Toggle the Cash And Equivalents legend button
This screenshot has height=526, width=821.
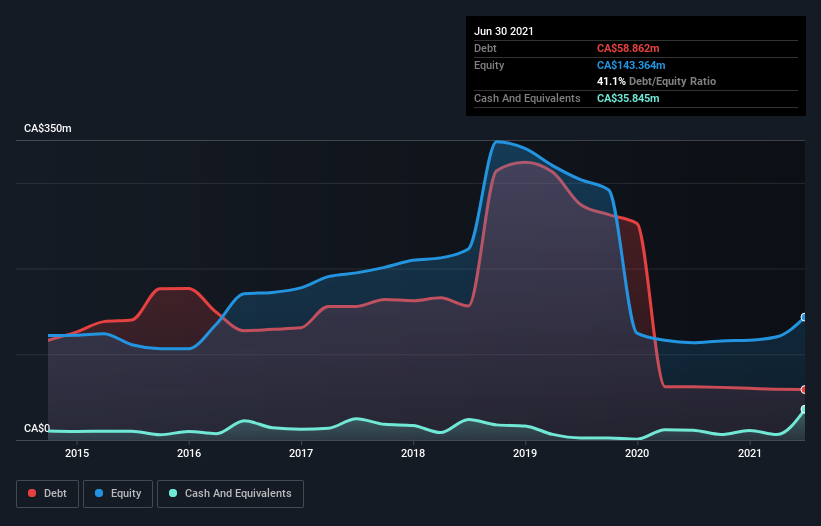tap(230, 494)
